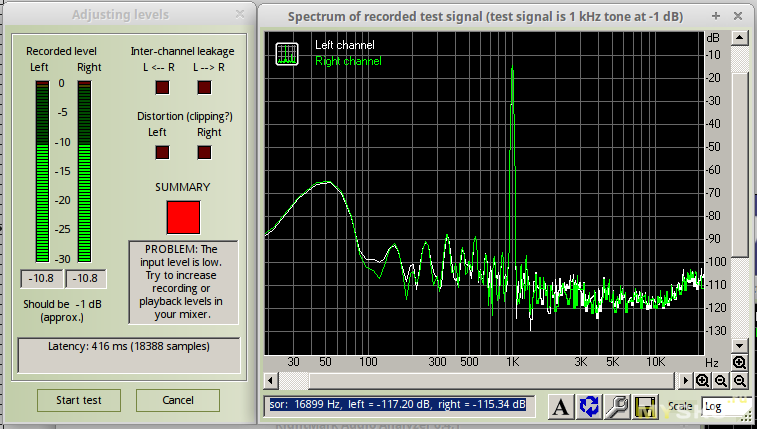The width and height of the screenshot is (757, 429).
Task: Close the Spectrum of recorded test signal window
Action: coord(738,16)
